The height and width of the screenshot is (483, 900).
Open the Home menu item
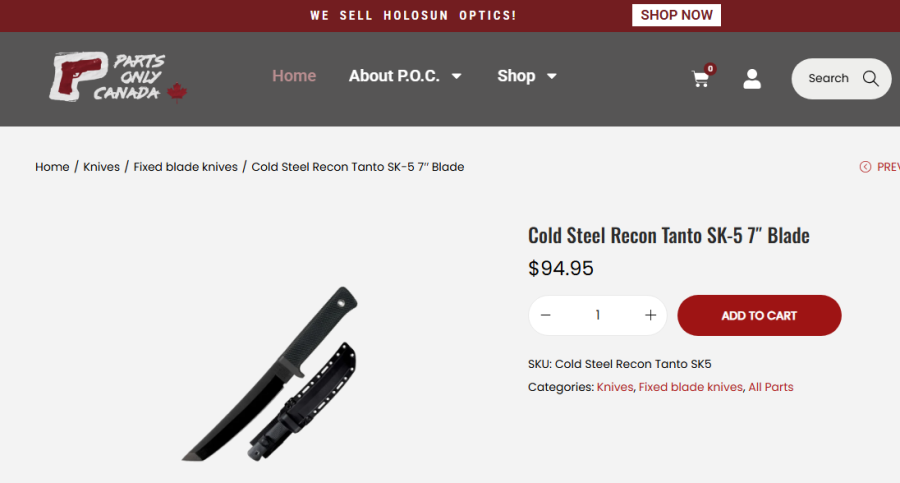294,76
